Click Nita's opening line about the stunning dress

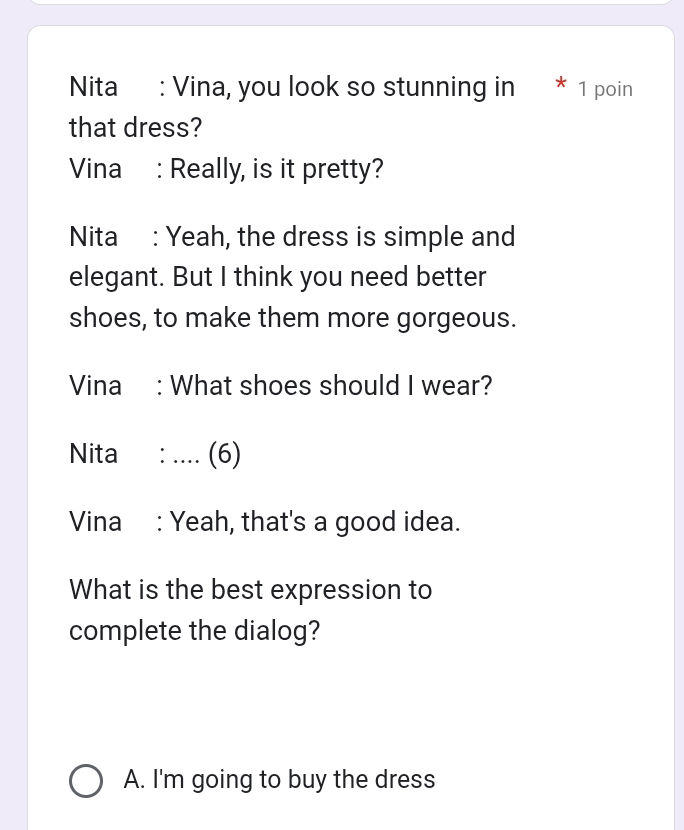coord(291,87)
